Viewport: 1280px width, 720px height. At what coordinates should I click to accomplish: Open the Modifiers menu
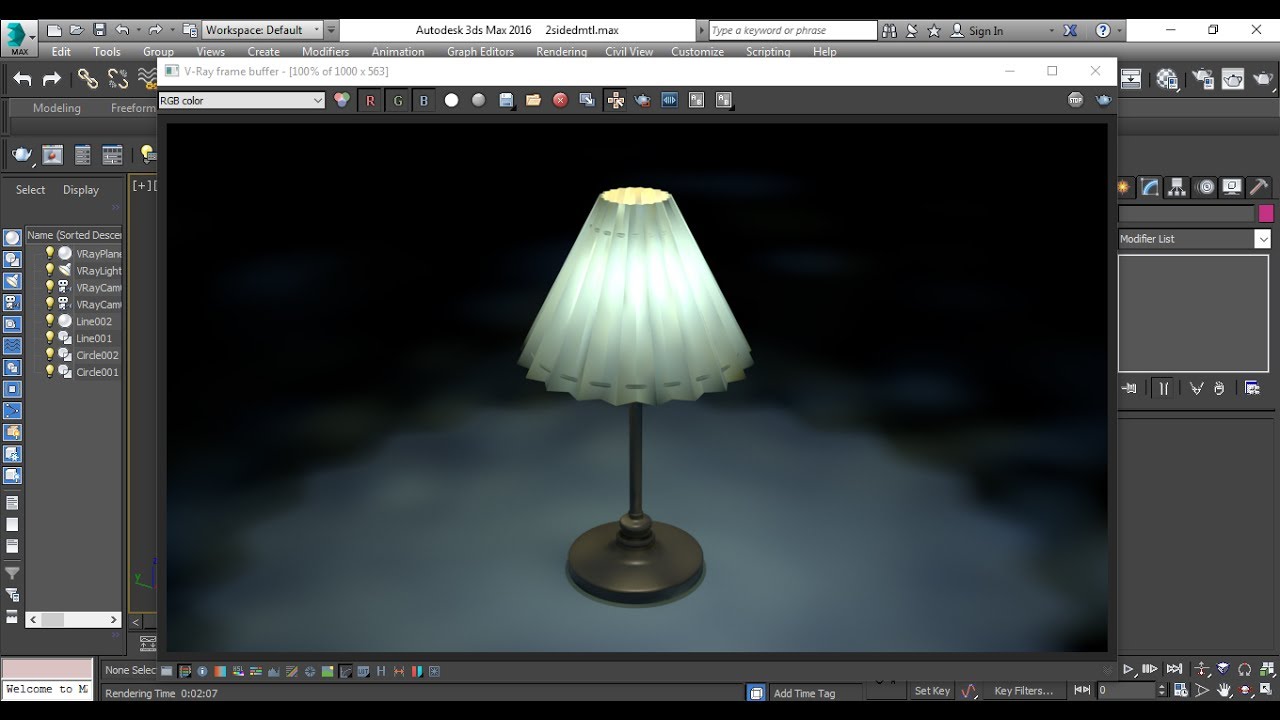[325, 52]
